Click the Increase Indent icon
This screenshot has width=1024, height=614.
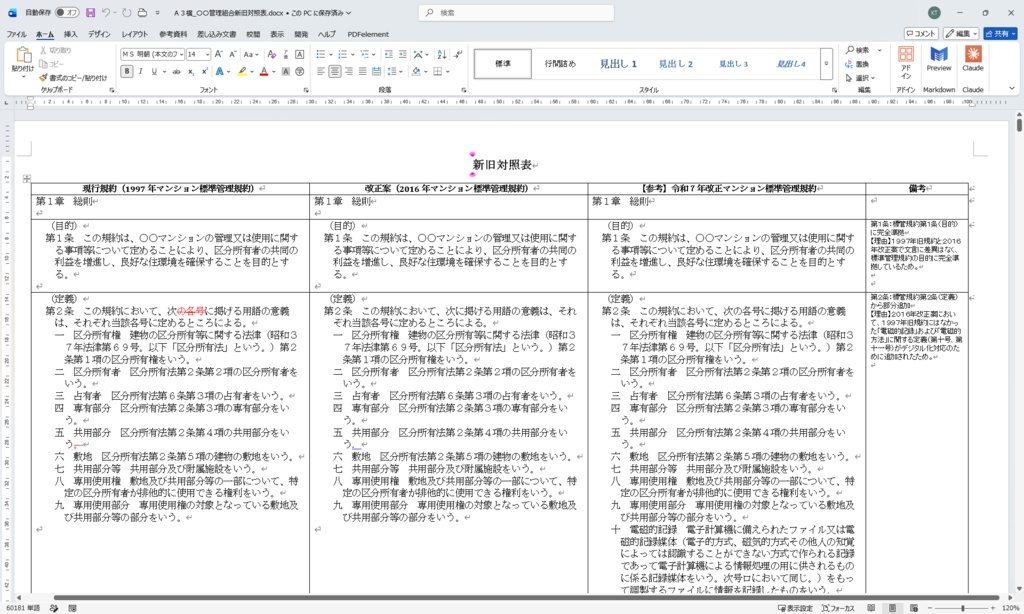pos(402,54)
